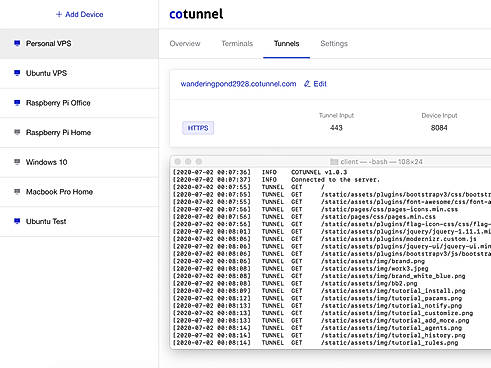This screenshot has height=368, width=491.
Task: Click the Edit tunnel link
Action: [315, 84]
